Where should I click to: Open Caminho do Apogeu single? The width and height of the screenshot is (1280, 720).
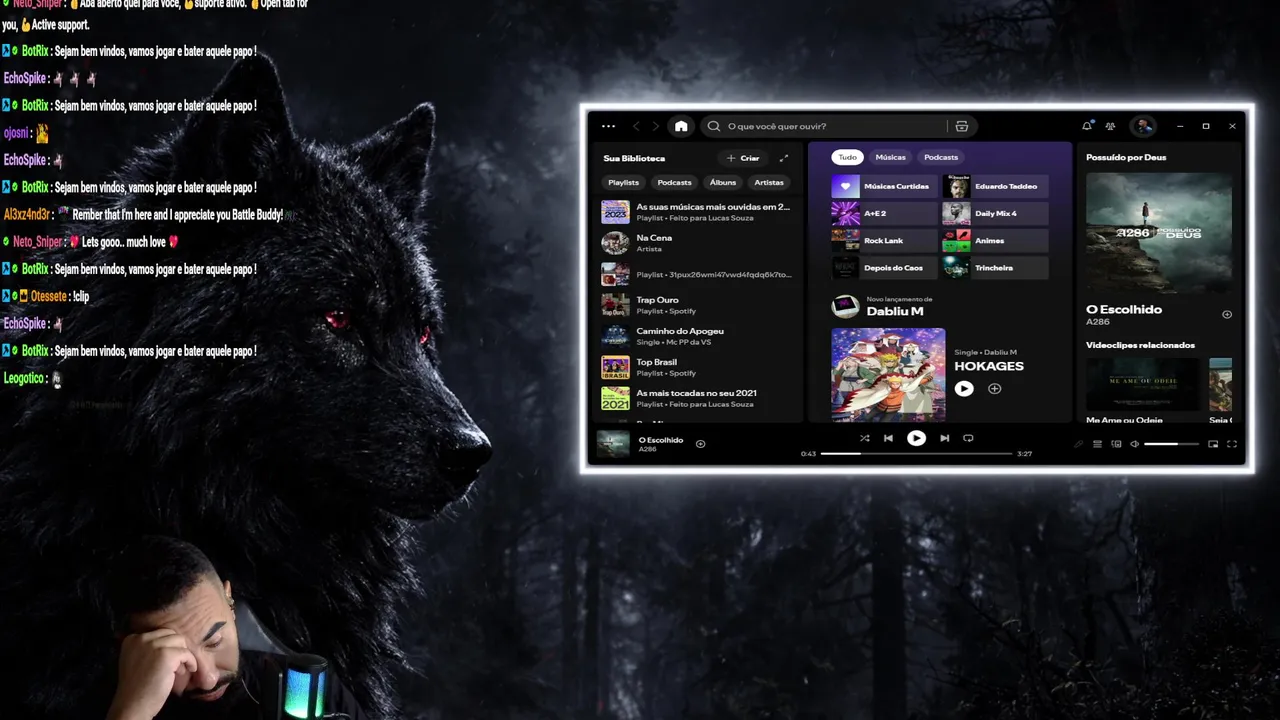(698, 335)
